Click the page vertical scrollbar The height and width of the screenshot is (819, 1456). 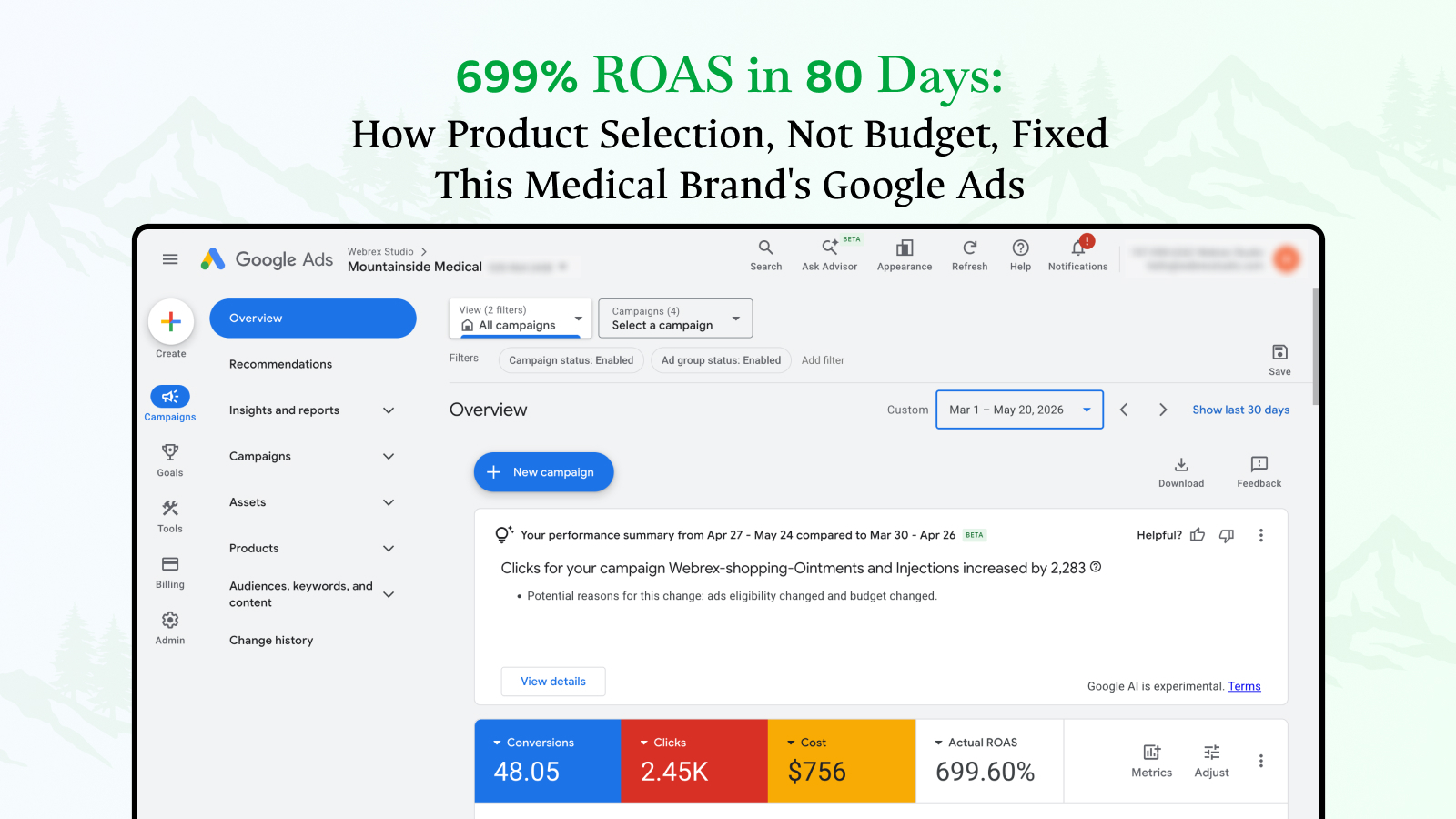(x=1316, y=346)
